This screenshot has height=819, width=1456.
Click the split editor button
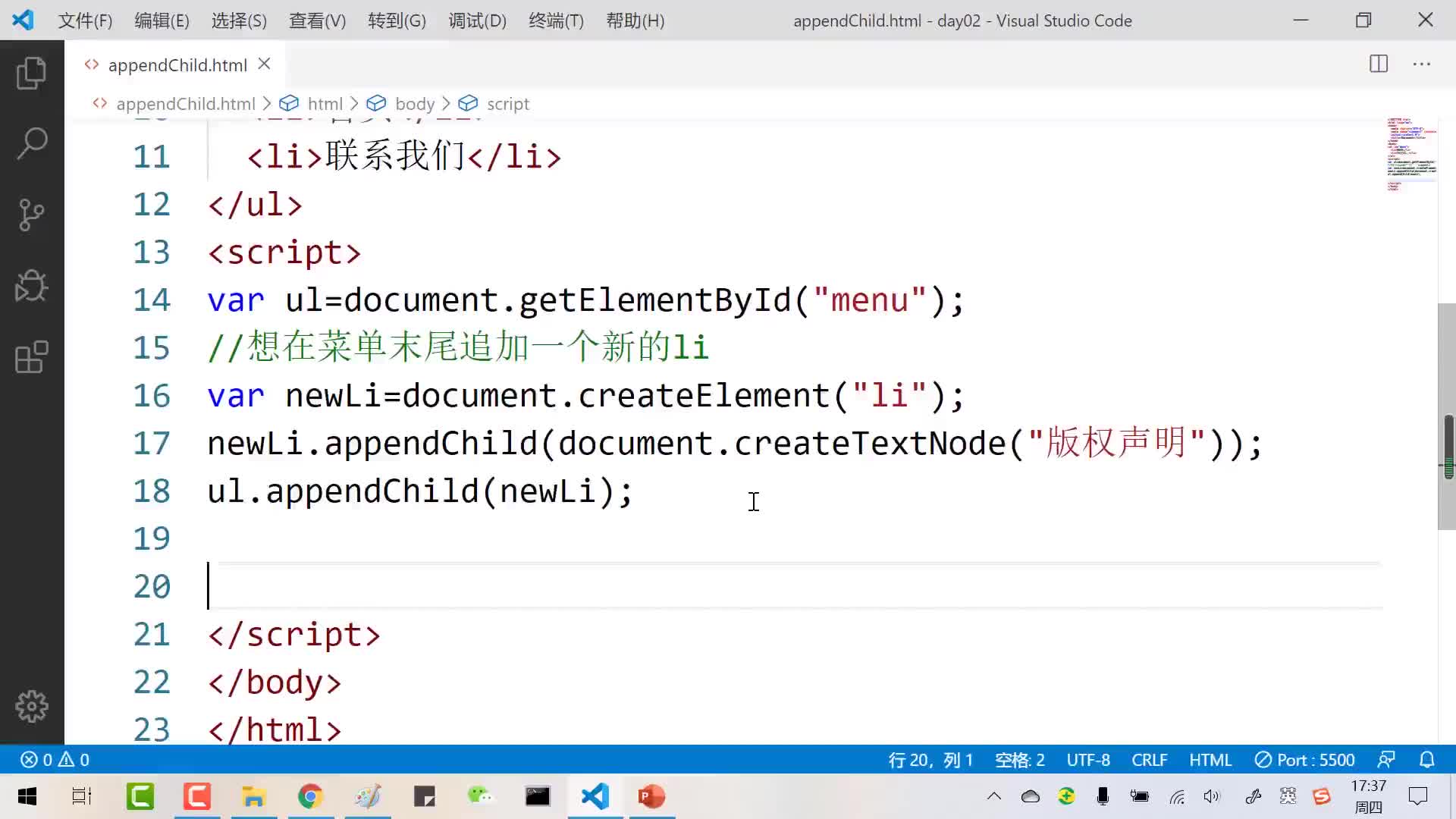[1379, 64]
